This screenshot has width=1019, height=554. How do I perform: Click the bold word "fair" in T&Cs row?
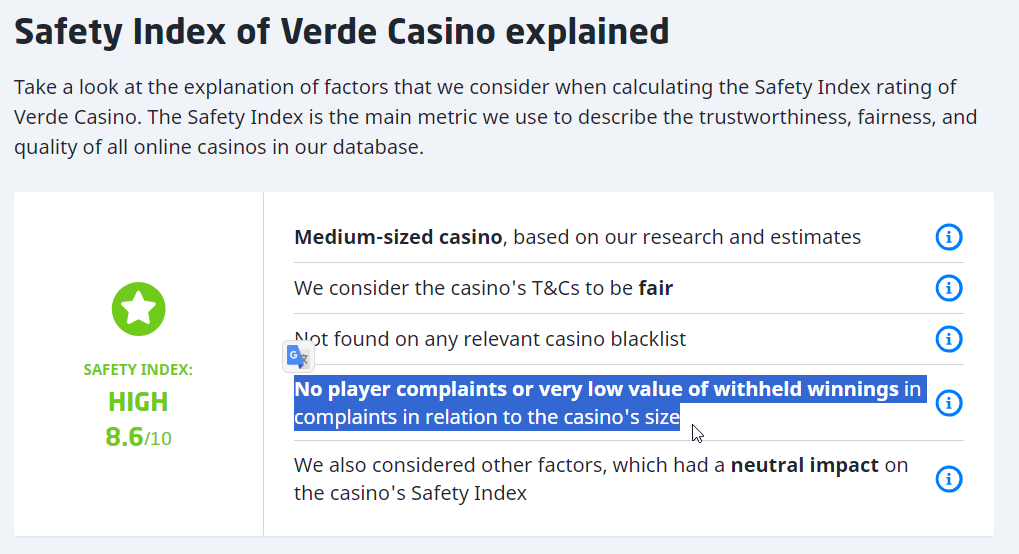click(x=655, y=289)
